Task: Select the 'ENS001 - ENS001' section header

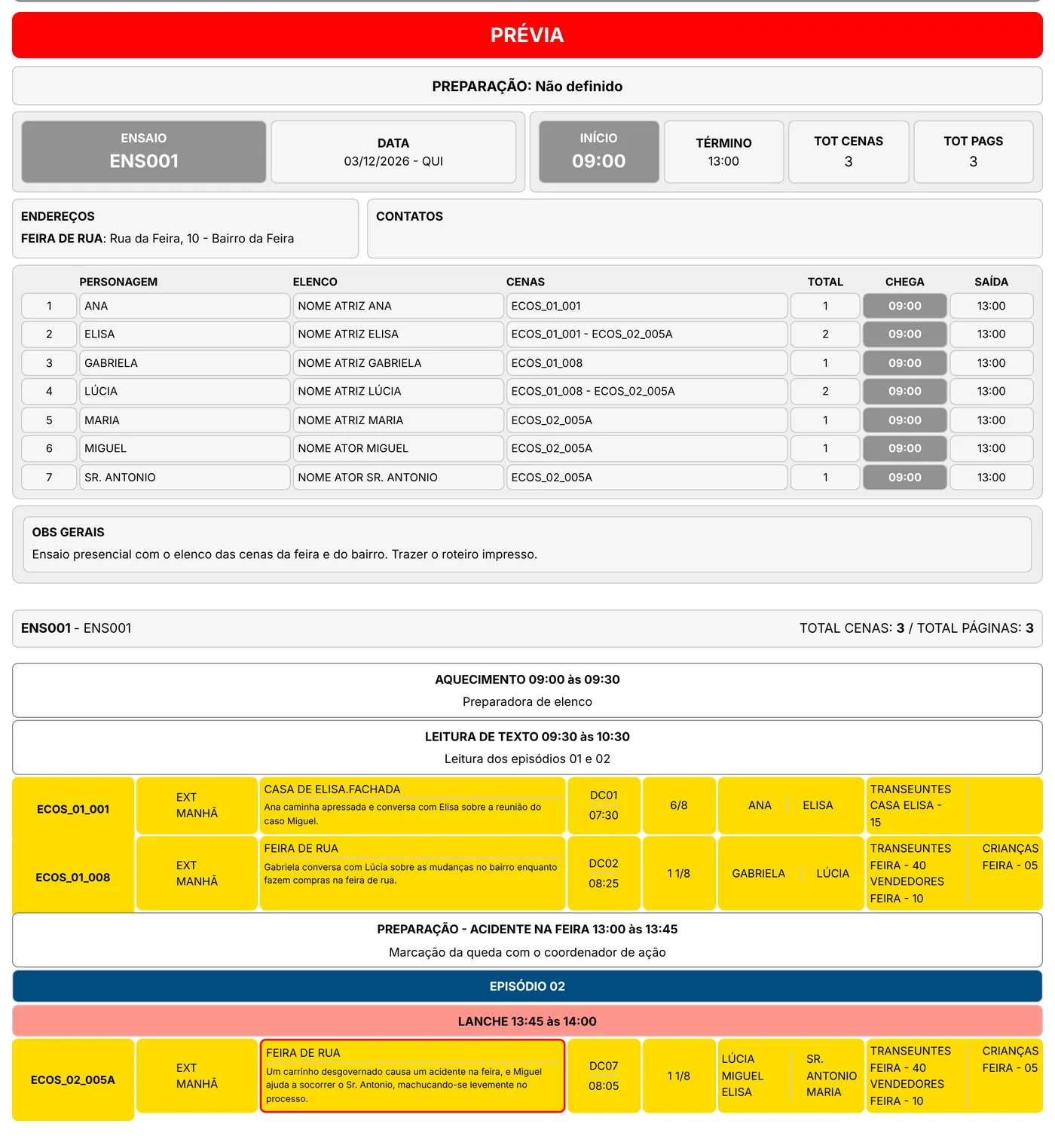Action: pyautogui.click(x=76, y=628)
